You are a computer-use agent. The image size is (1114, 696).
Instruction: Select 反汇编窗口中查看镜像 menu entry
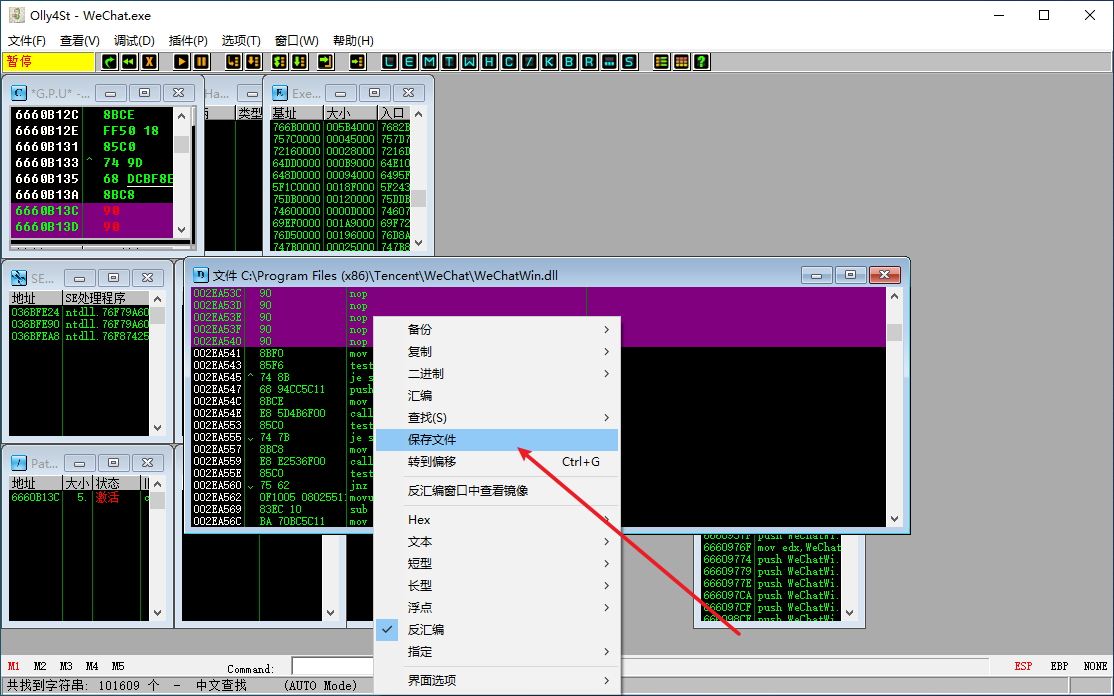click(497, 491)
